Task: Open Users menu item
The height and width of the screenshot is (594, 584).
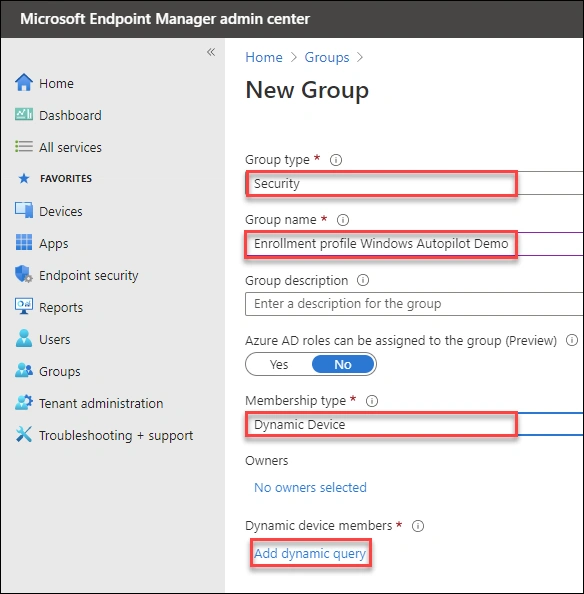Action: pos(55,339)
